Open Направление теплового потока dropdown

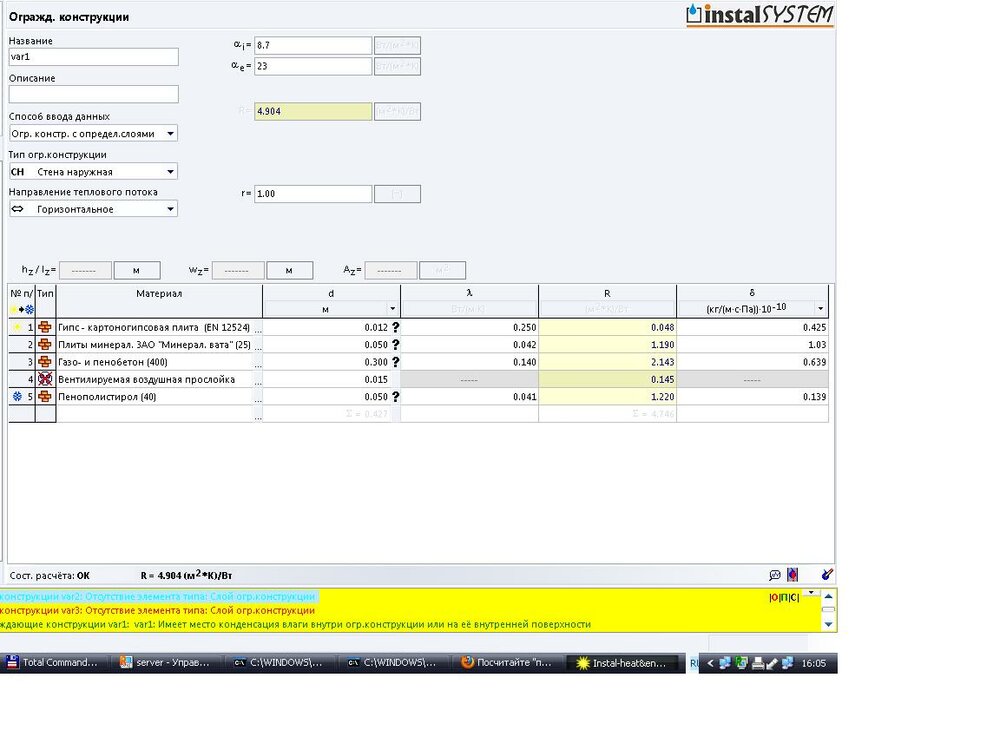click(x=170, y=209)
